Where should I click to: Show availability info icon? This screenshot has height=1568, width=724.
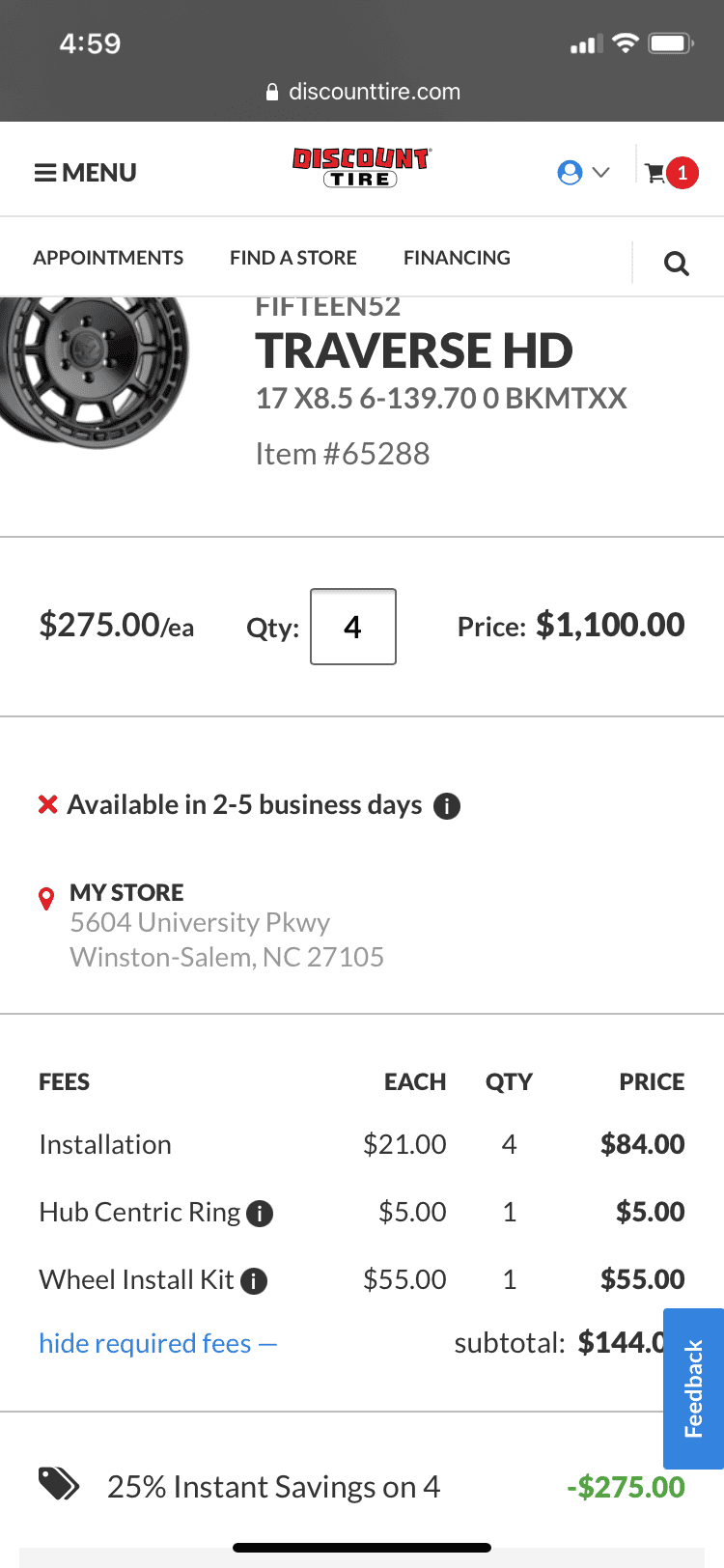point(447,805)
